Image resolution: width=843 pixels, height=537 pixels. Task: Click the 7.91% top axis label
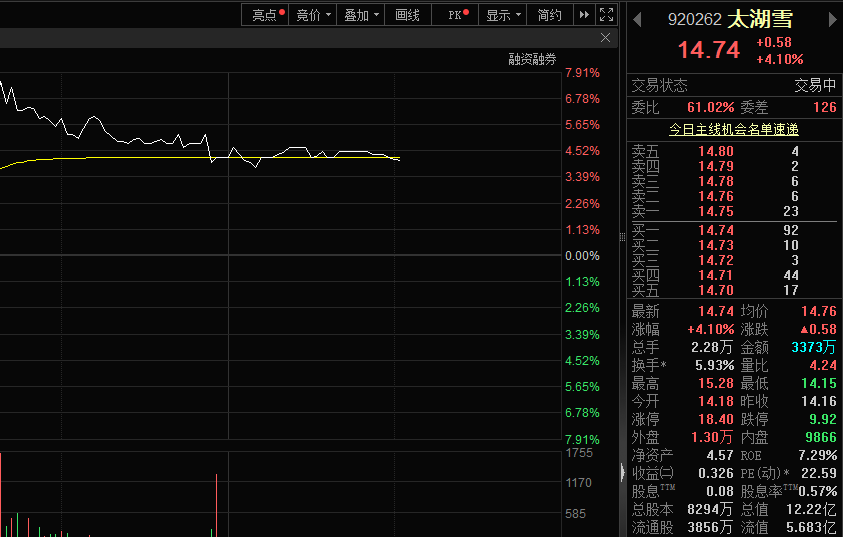582,73
